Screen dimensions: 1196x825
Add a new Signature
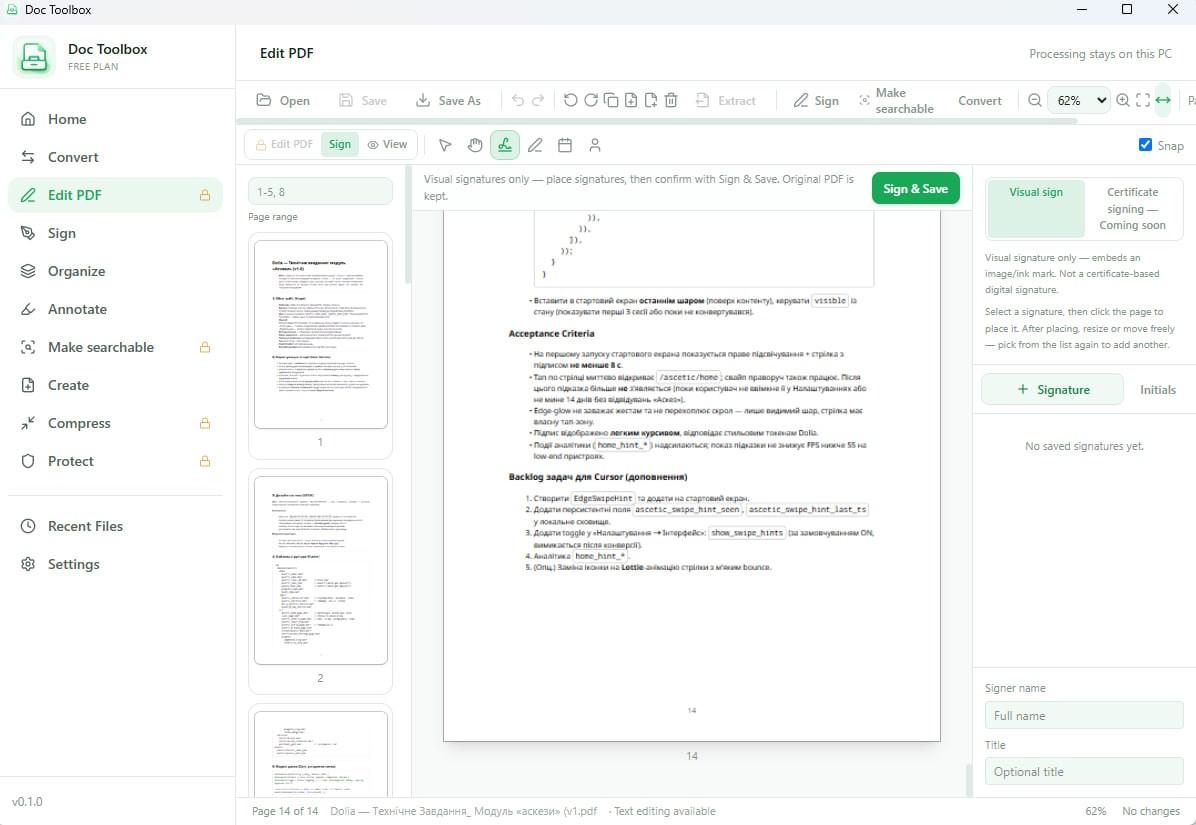pos(1053,390)
